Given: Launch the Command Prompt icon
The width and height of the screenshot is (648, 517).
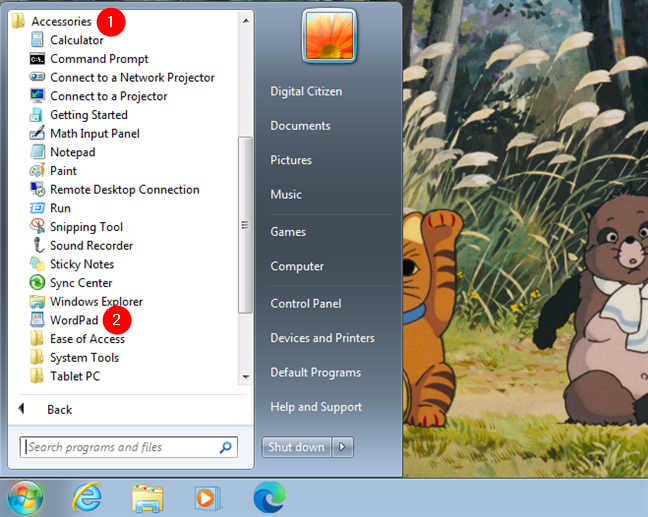Looking at the screenshot, I should [x=37, y=59].
